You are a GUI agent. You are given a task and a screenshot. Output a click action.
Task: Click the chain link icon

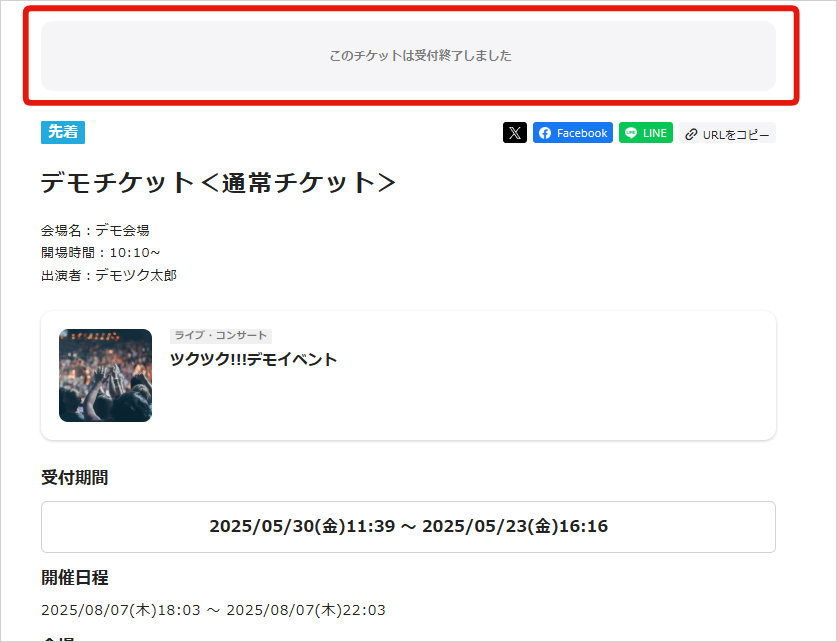(x=691, y=134)
